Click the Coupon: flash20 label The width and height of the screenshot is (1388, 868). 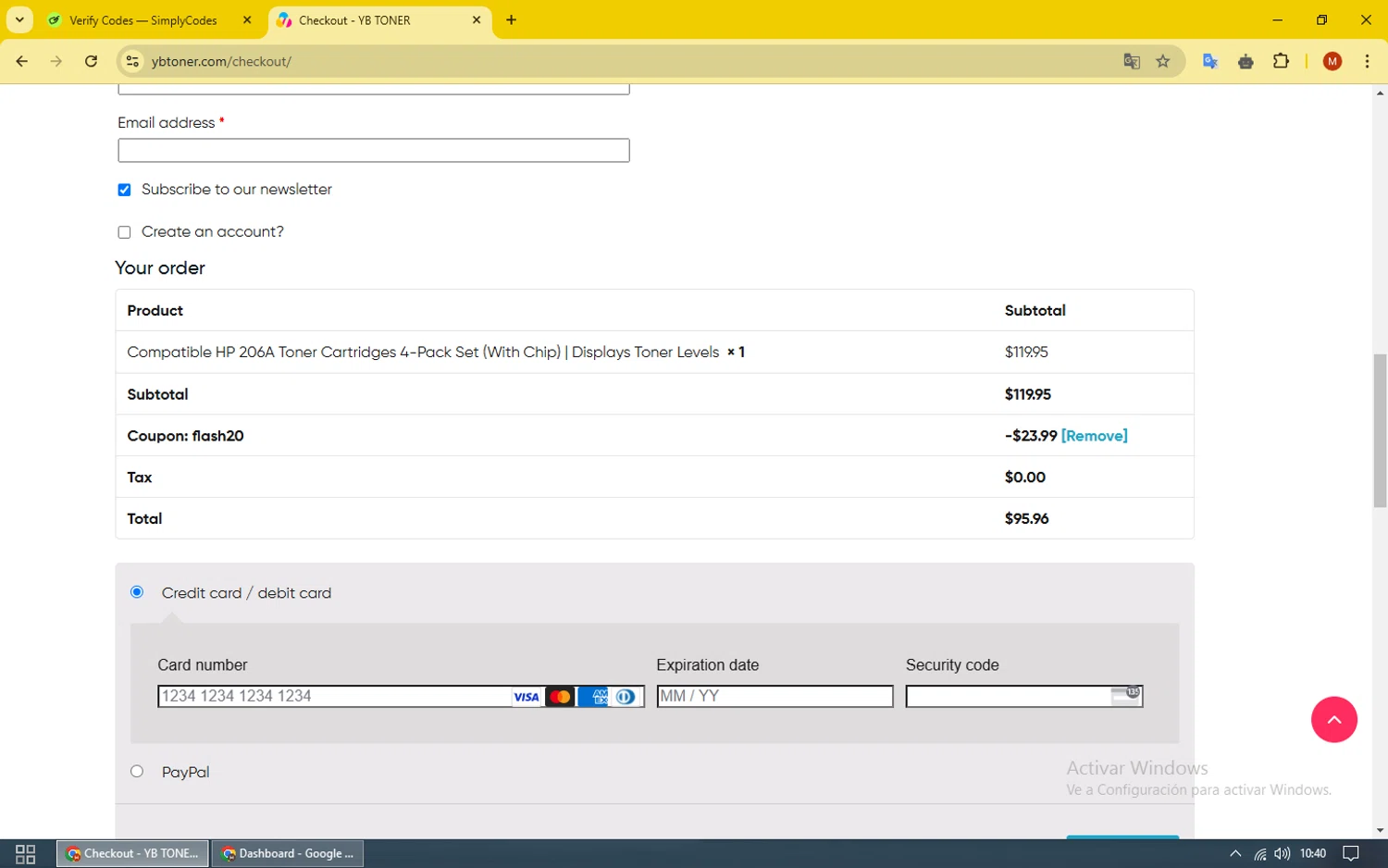185,436
